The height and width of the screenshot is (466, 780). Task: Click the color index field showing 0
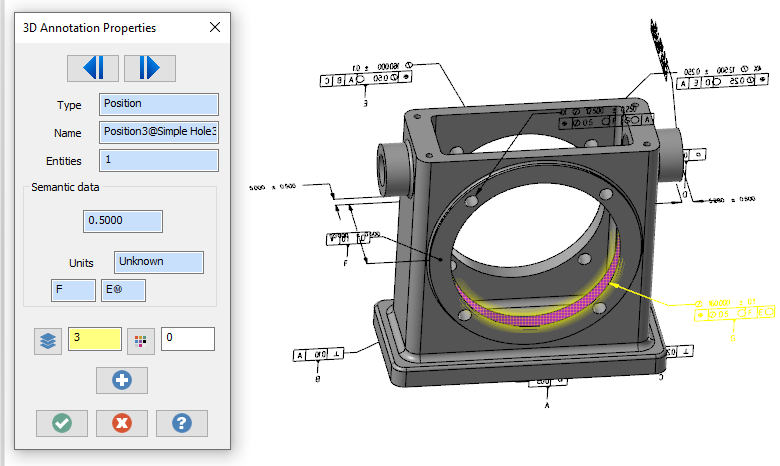tap(188, 339)
